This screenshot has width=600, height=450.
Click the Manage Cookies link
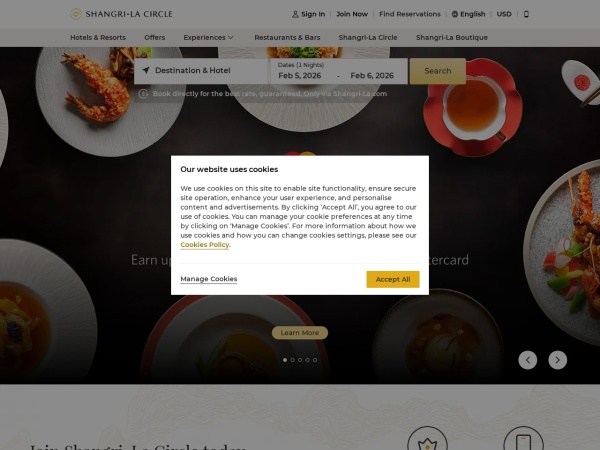pyautogui.click(x=209, y=279)
